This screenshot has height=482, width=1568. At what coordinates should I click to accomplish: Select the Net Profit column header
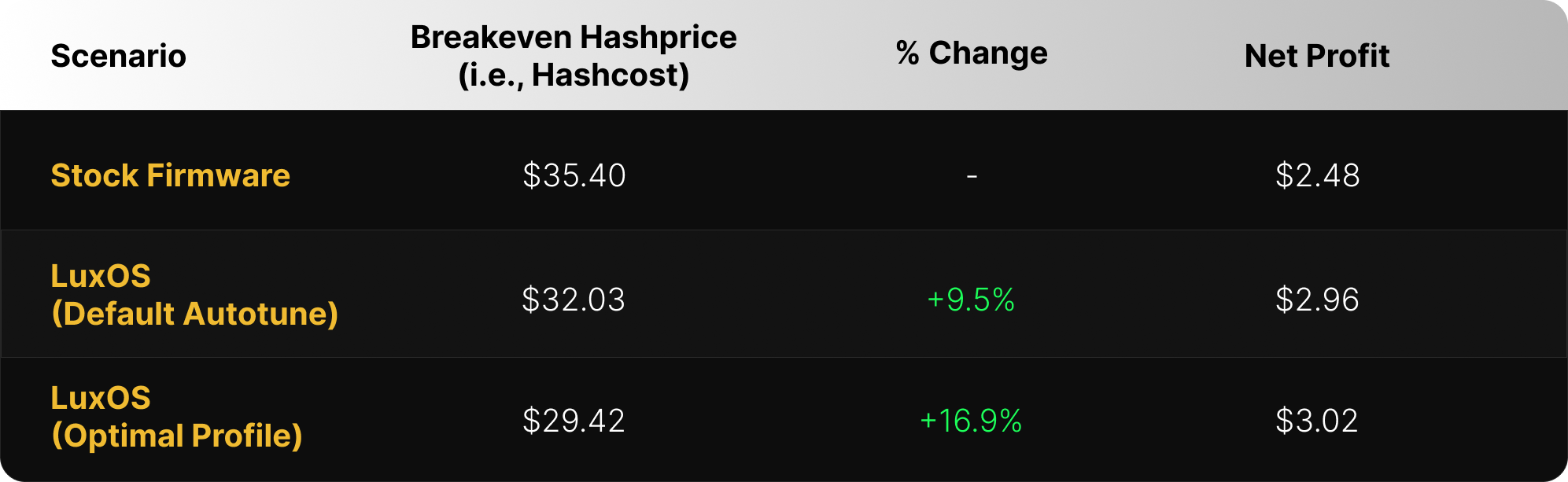coord(1316,56)
